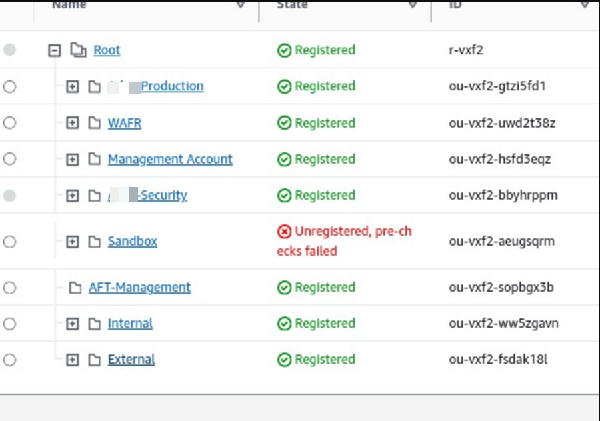
Task: Click the green Registered check icon for Root
Action: (x=284, y=50)
